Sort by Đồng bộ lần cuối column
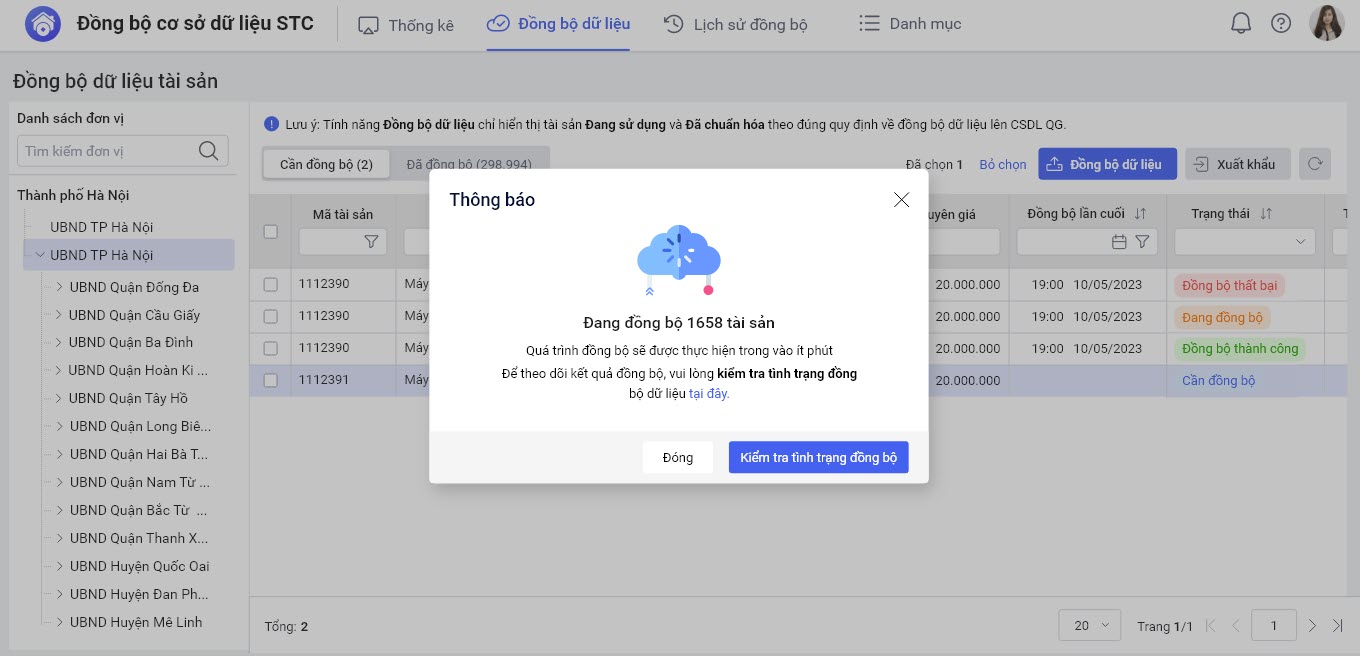Screen dimensions: 1360x656 (1140, 214)
